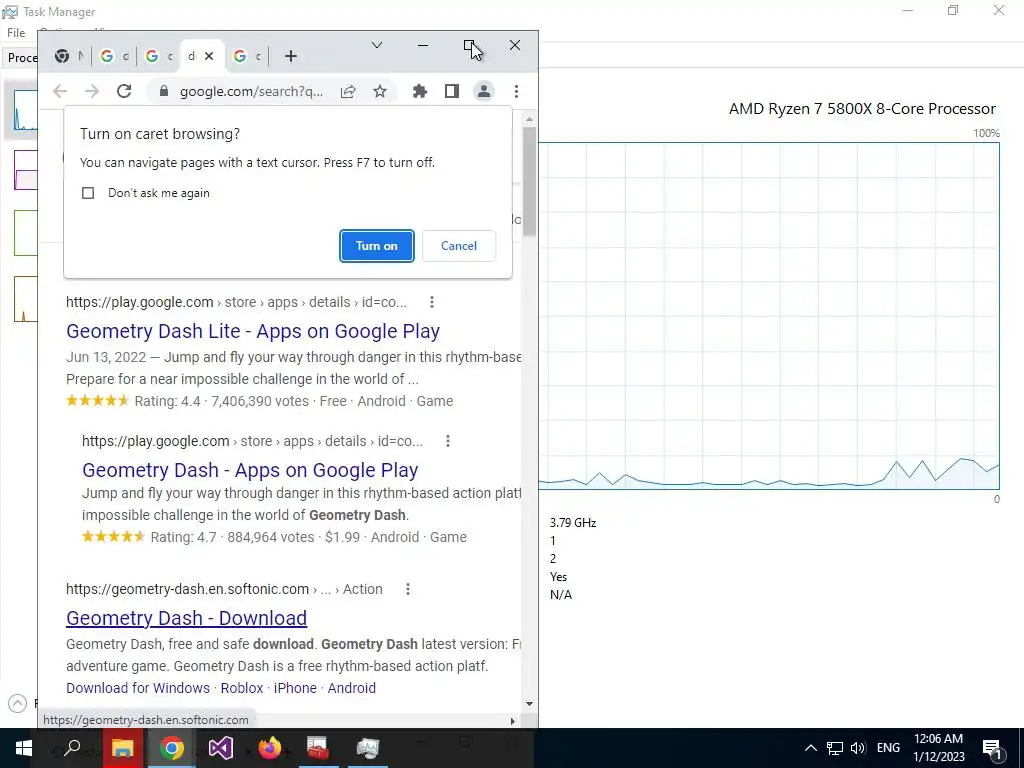1024x768 pixels.
Task: Click the scroll up arrow in Chrome
Action: coord(530,120)
